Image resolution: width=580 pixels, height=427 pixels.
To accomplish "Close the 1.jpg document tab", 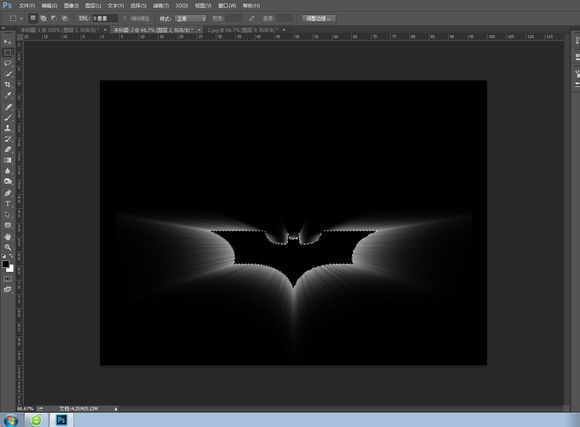I will [x=284, y=30].
